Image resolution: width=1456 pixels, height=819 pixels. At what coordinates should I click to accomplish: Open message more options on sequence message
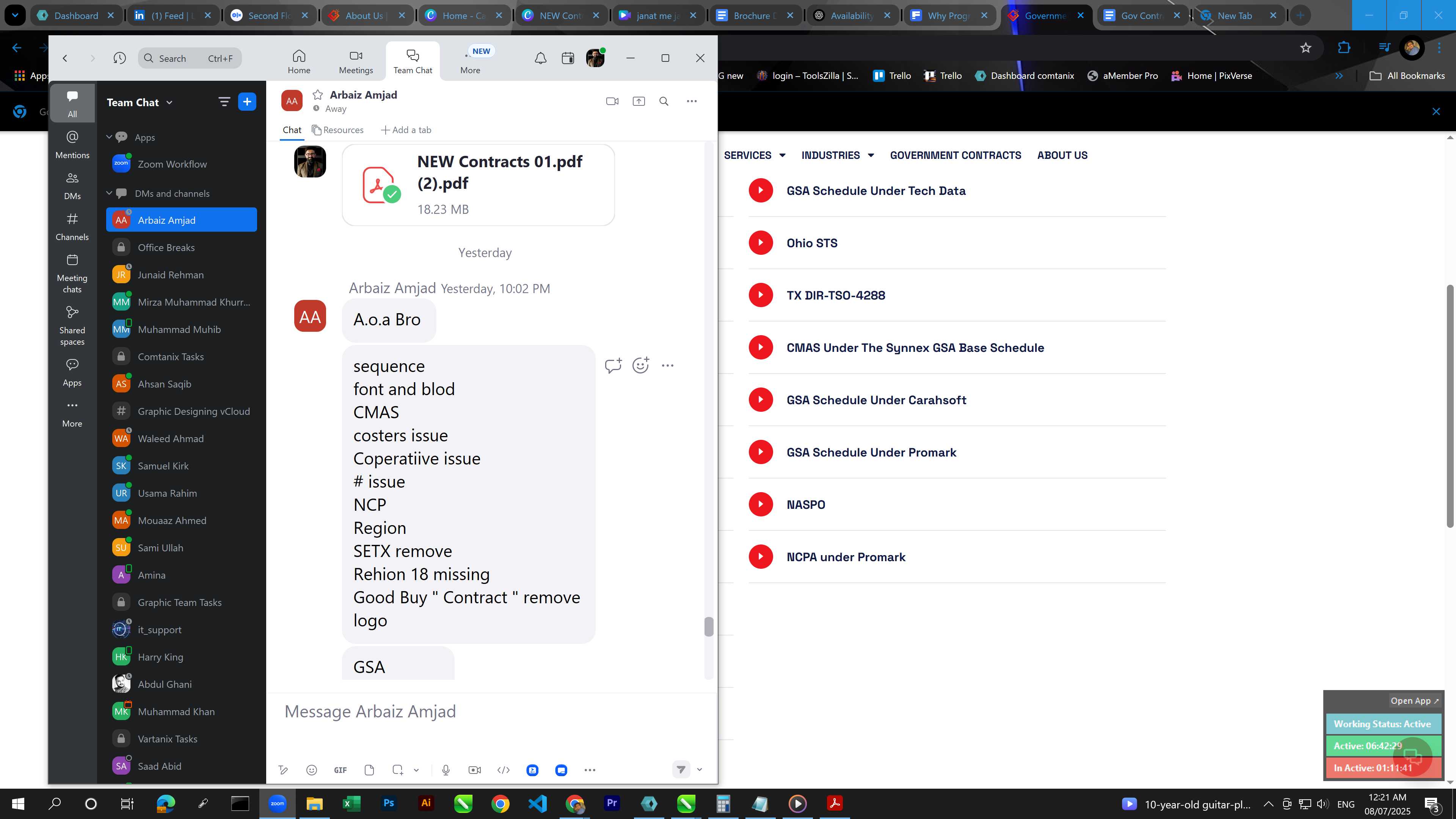pos(667,366)
